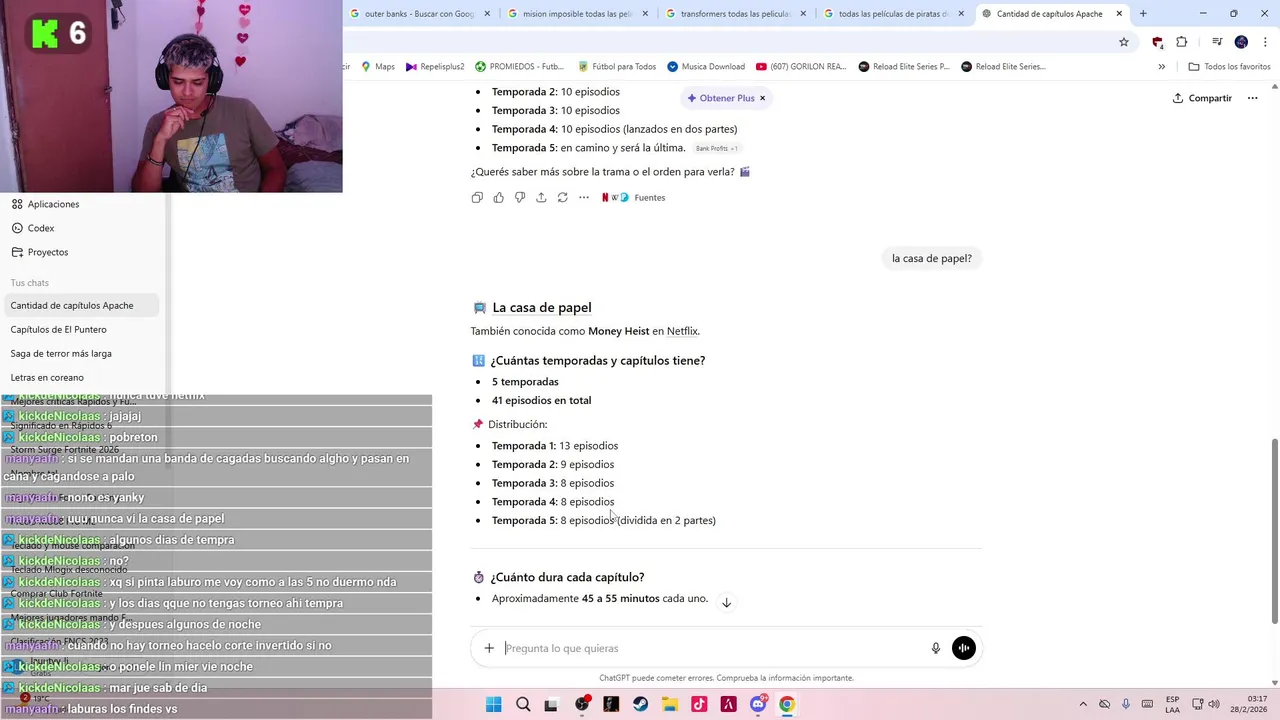This screenshot has width=1280, height=720.
Task: Open the Chrome extensions puzzle icon
Action: click(x=1181, y=42)
